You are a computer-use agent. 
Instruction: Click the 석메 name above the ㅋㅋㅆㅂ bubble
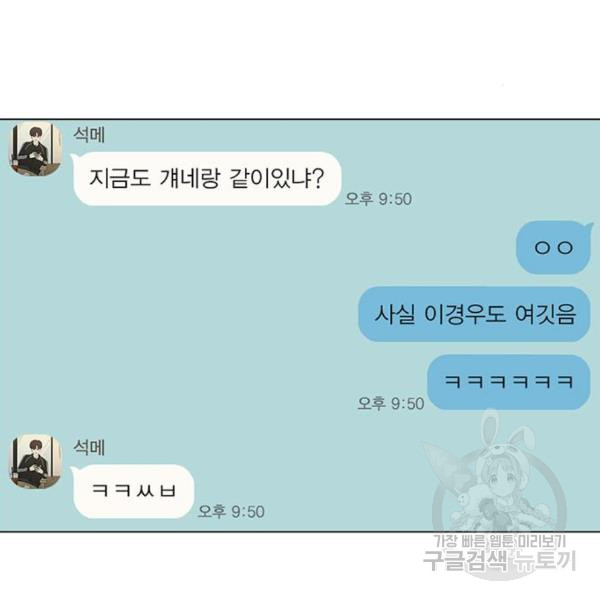pyautogui.click(x=89, y=448)
